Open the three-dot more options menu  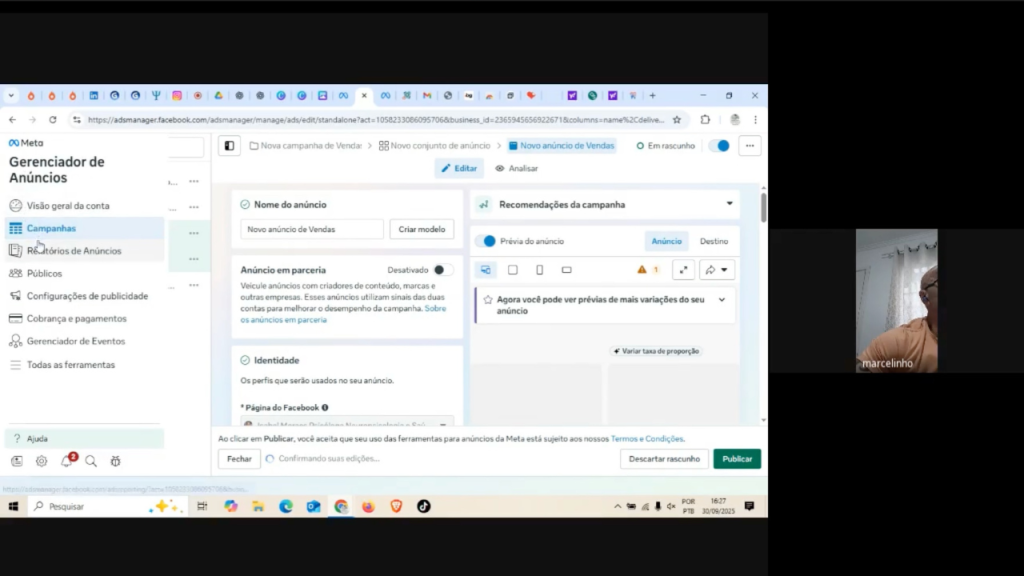pyautogui.click(x=750, y=146)
